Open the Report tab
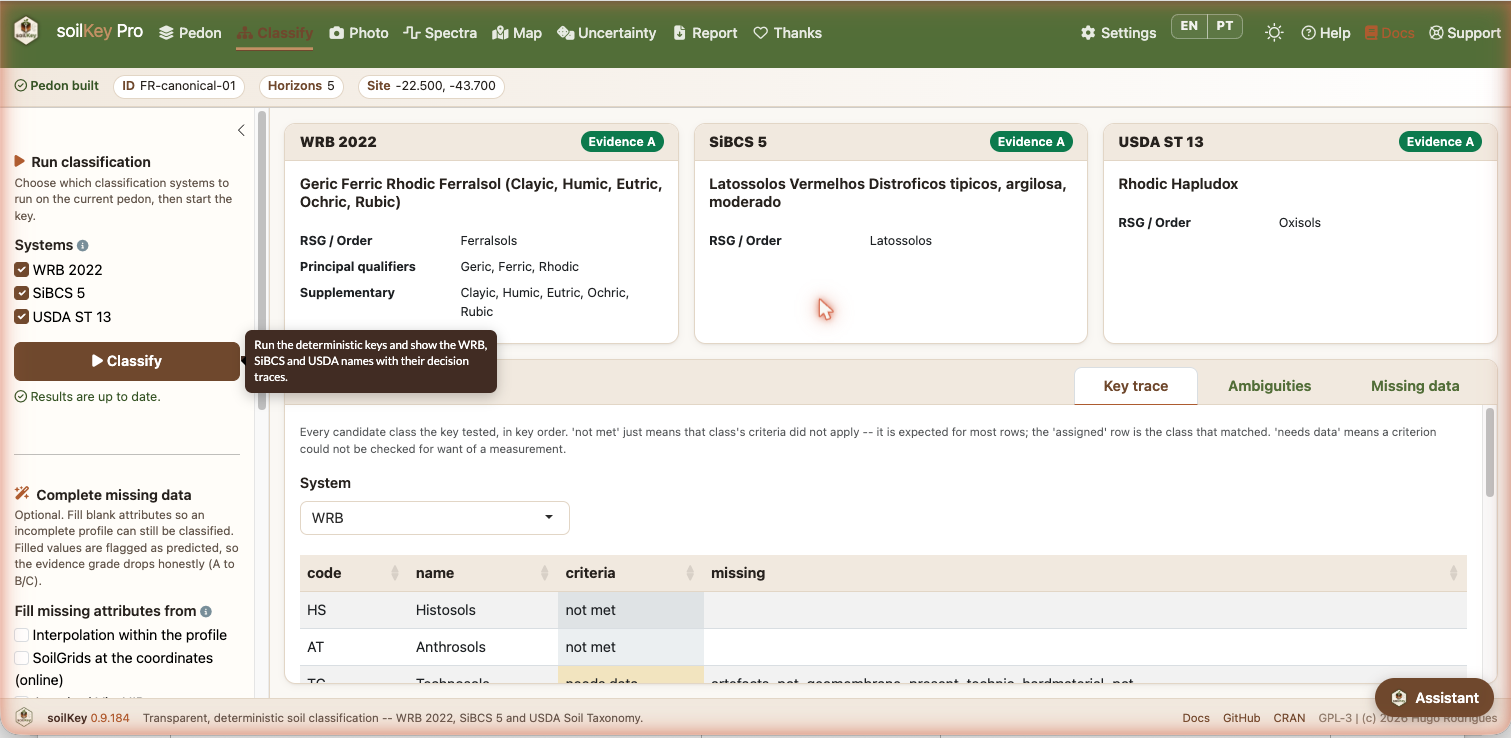 coord(705,33)
